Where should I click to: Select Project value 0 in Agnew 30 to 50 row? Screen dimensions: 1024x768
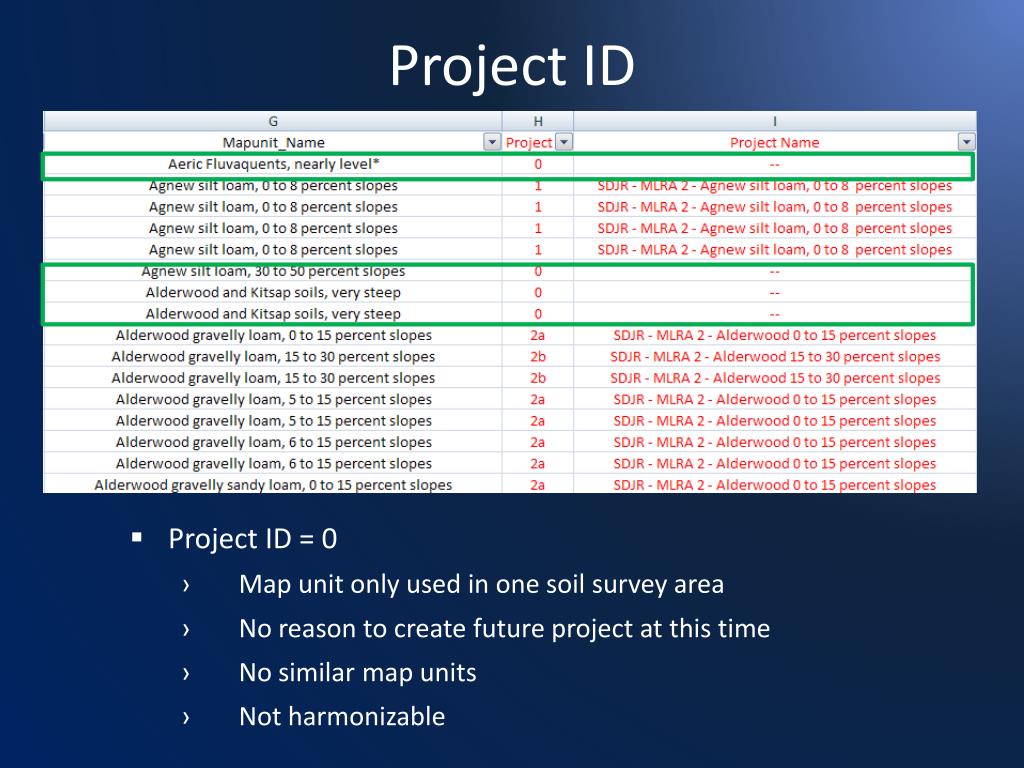[538, 271]
